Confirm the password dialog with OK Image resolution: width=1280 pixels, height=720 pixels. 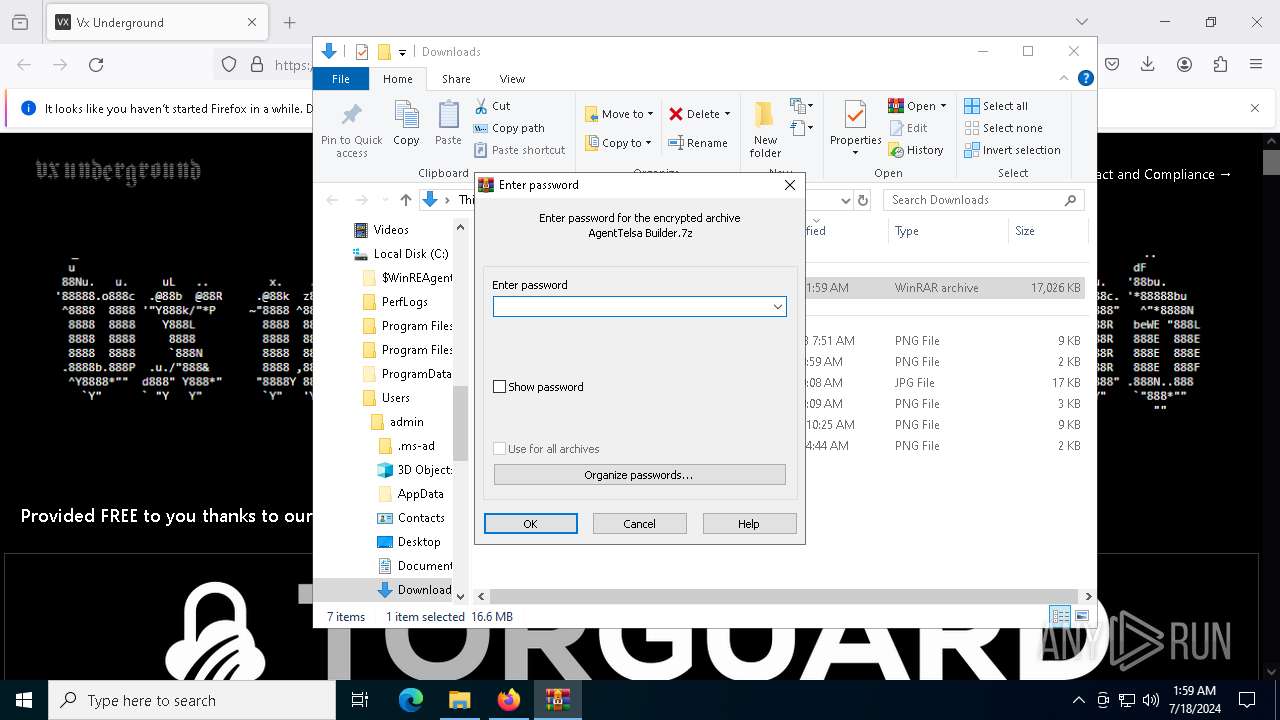(530, 524)
